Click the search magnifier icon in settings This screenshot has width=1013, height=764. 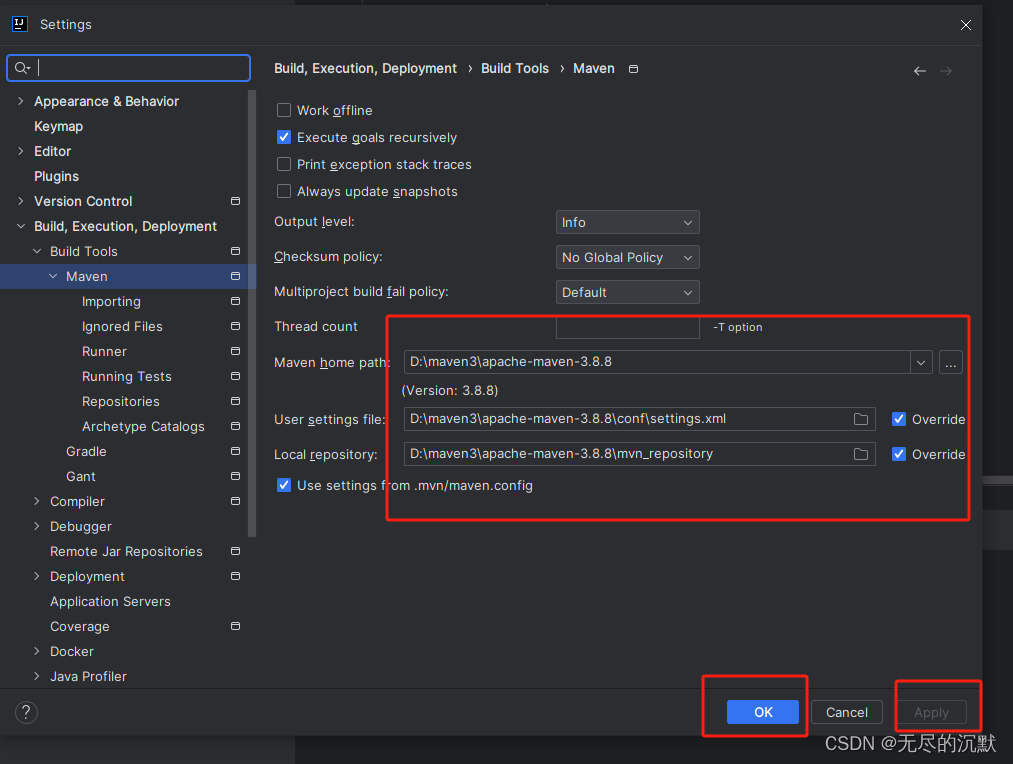[22, 68]
